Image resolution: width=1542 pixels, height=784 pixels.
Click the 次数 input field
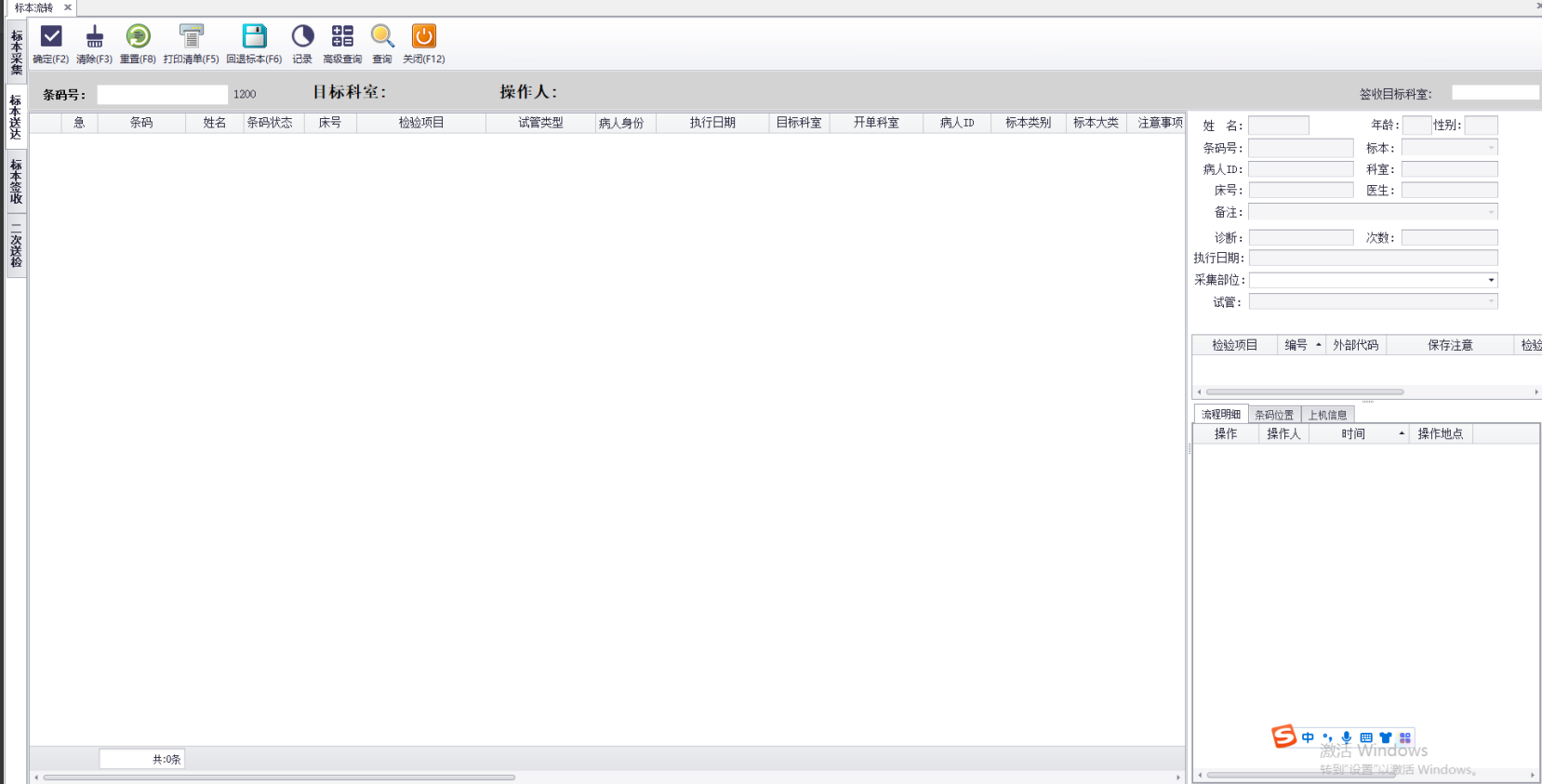point(1449,237)
